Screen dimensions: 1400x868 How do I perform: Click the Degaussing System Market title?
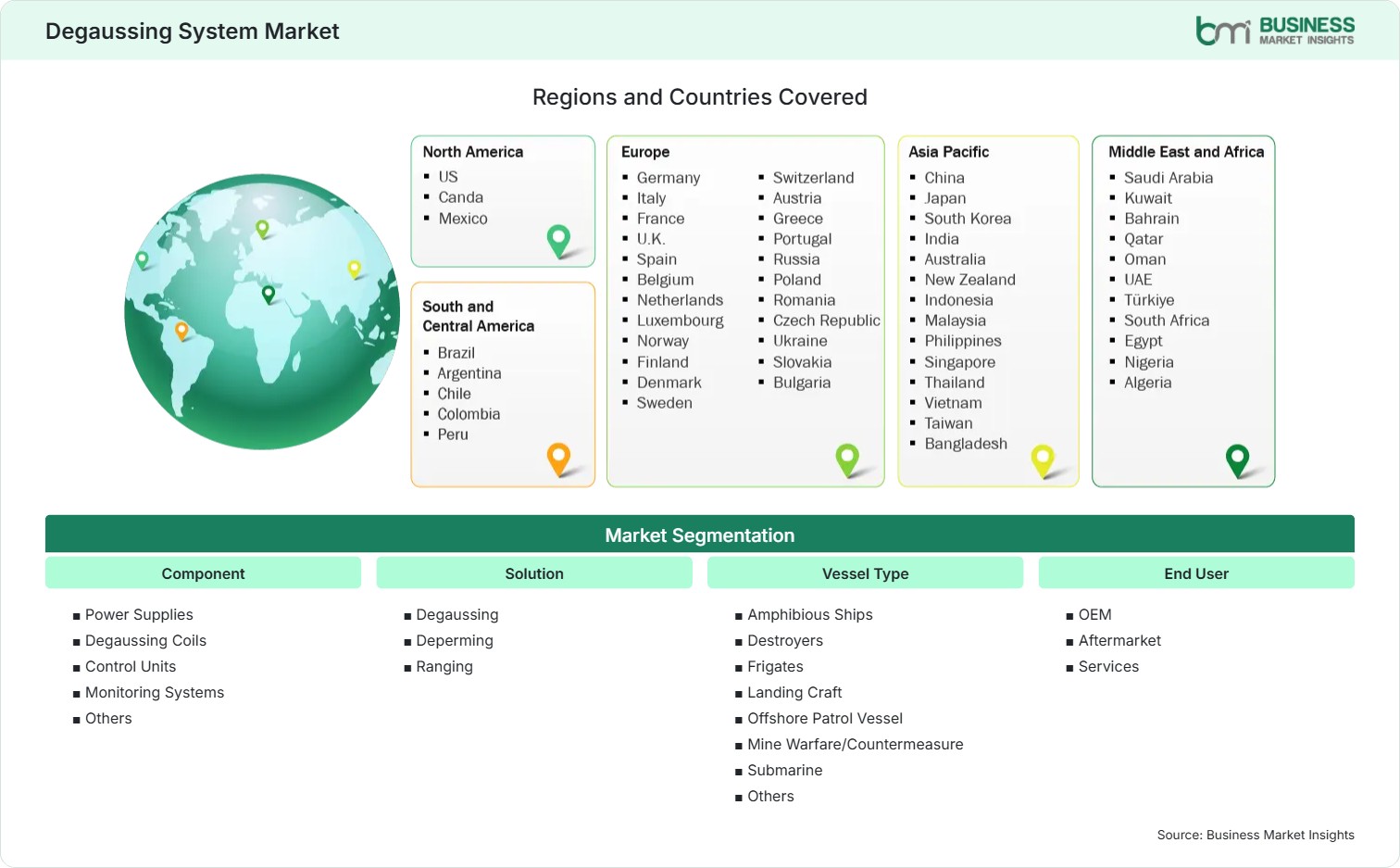[x=193, y=31]
